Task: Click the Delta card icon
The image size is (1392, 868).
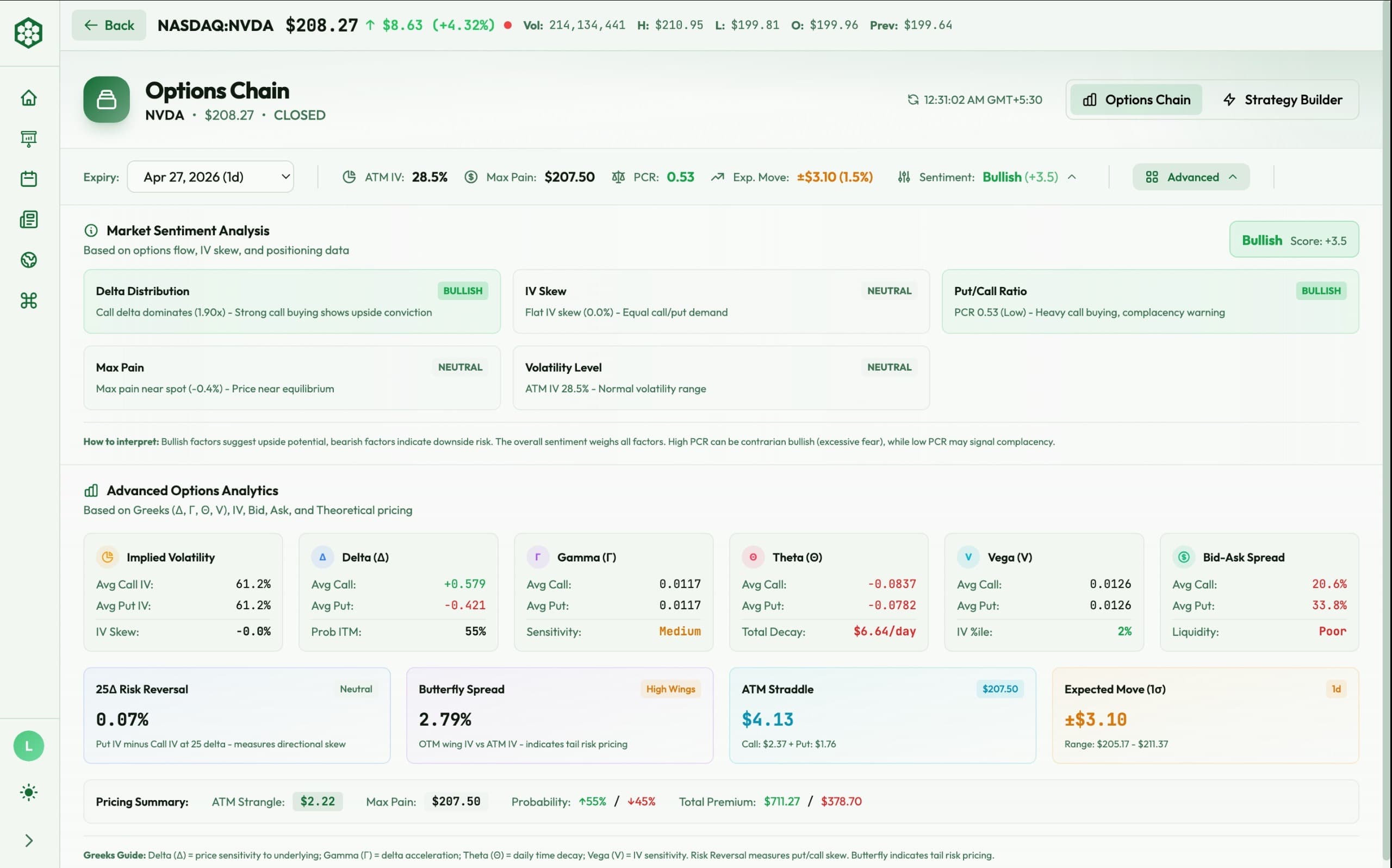Action: point(322,557)
